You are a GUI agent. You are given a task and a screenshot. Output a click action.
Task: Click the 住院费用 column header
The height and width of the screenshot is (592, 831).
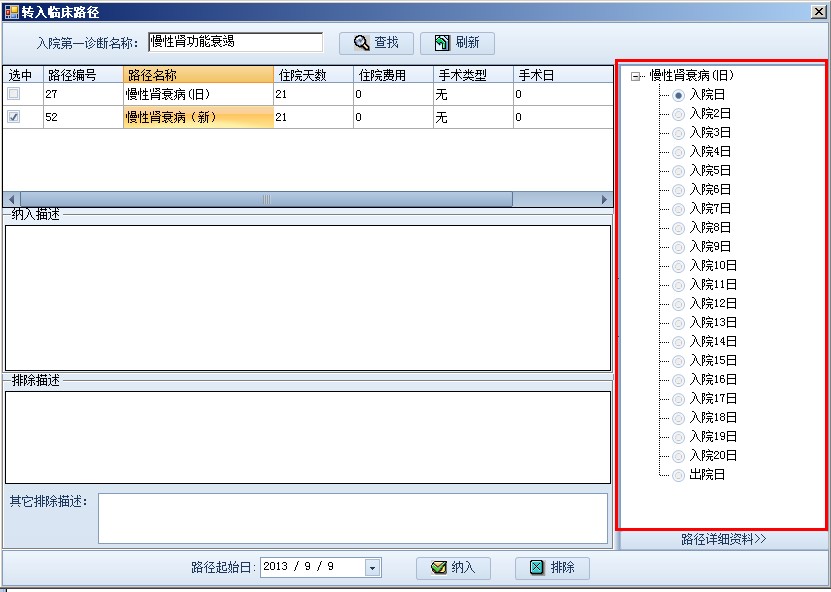393,75
